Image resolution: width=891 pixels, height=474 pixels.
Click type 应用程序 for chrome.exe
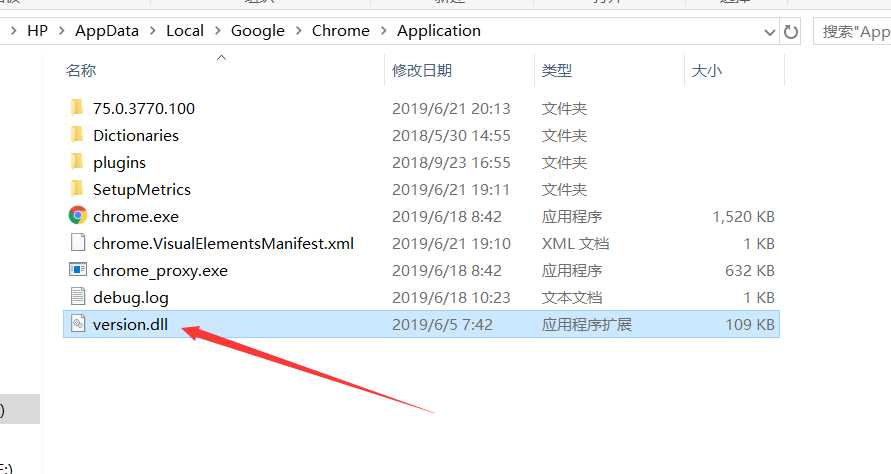572,217
